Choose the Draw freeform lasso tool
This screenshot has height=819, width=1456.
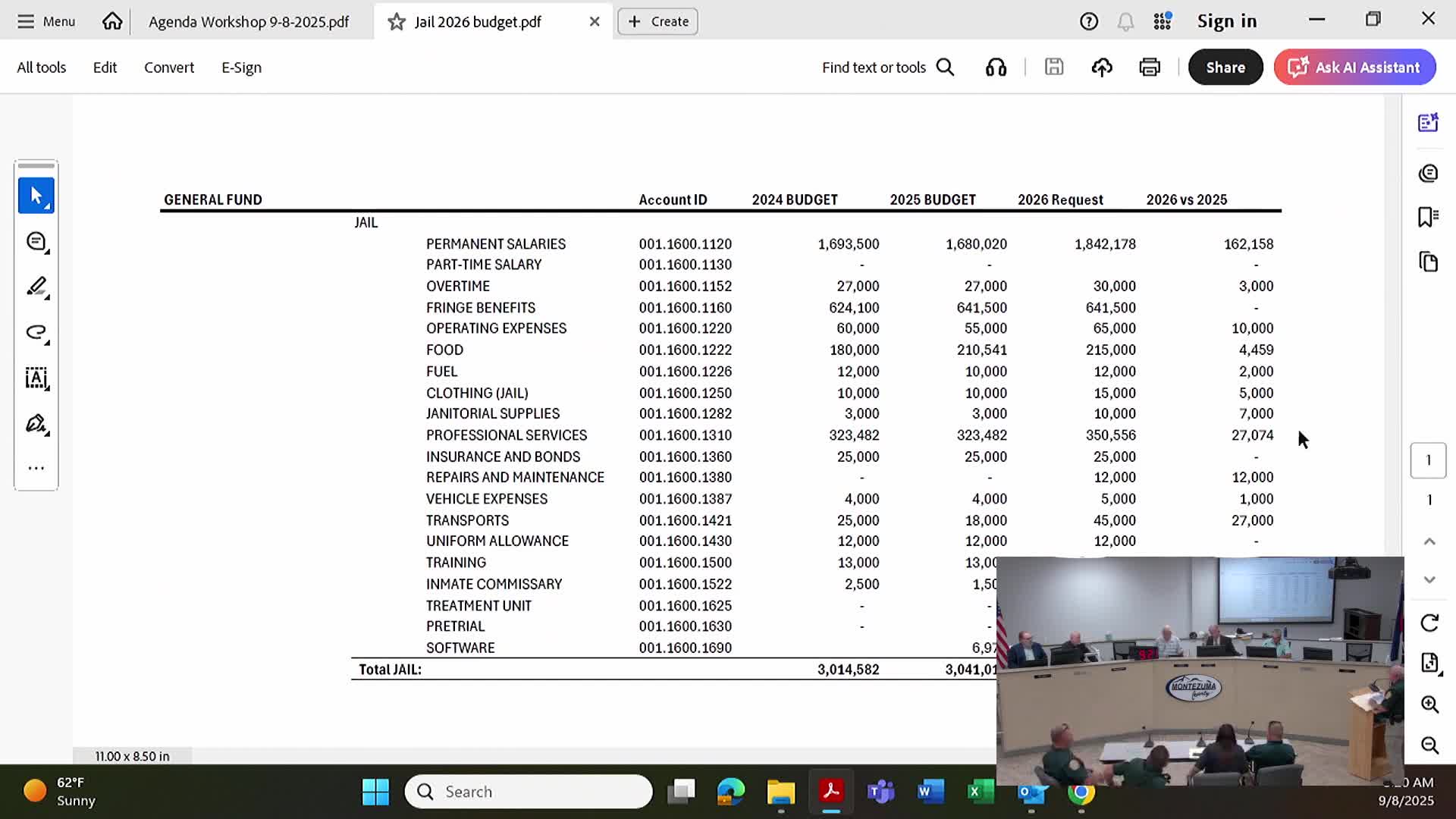click(36, 332)
